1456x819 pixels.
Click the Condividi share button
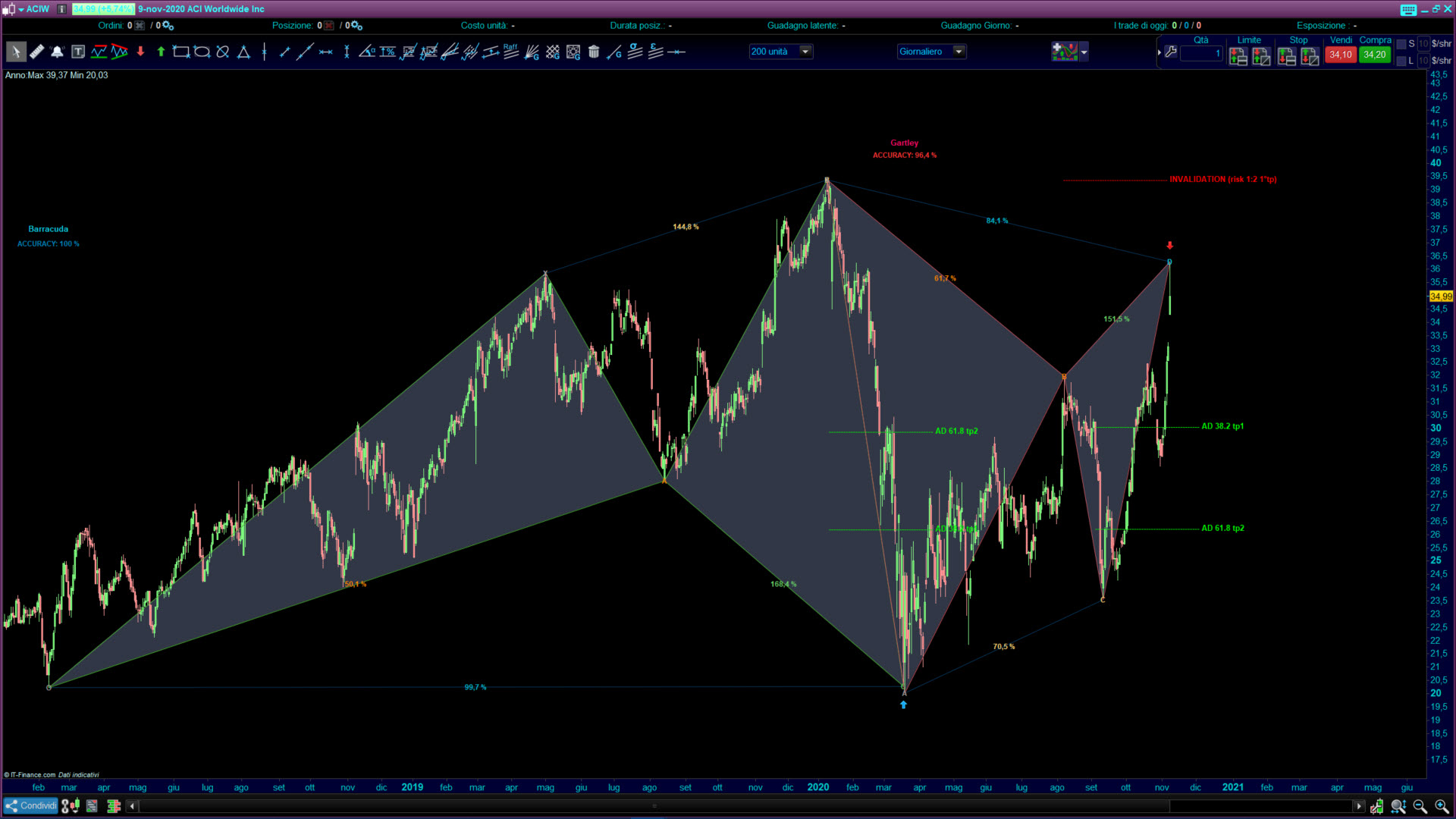[30, 806]
